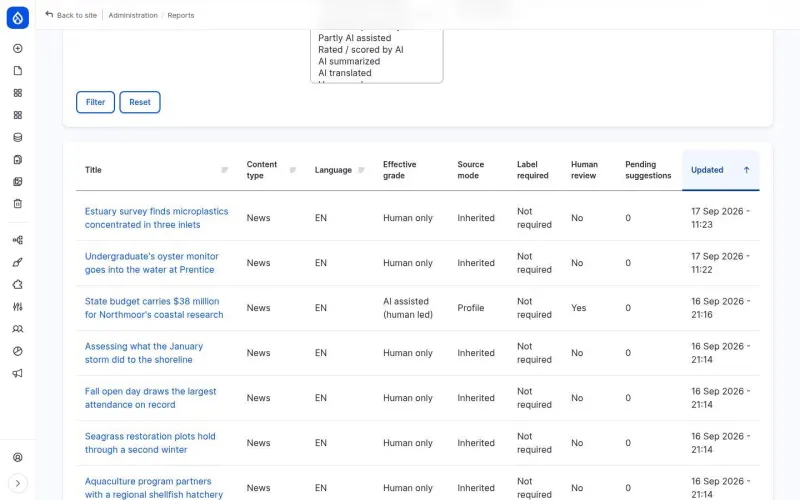800x500 pixels.
Task: Open 'State budget carries $38 million' link
Action: tap(154, 308)
